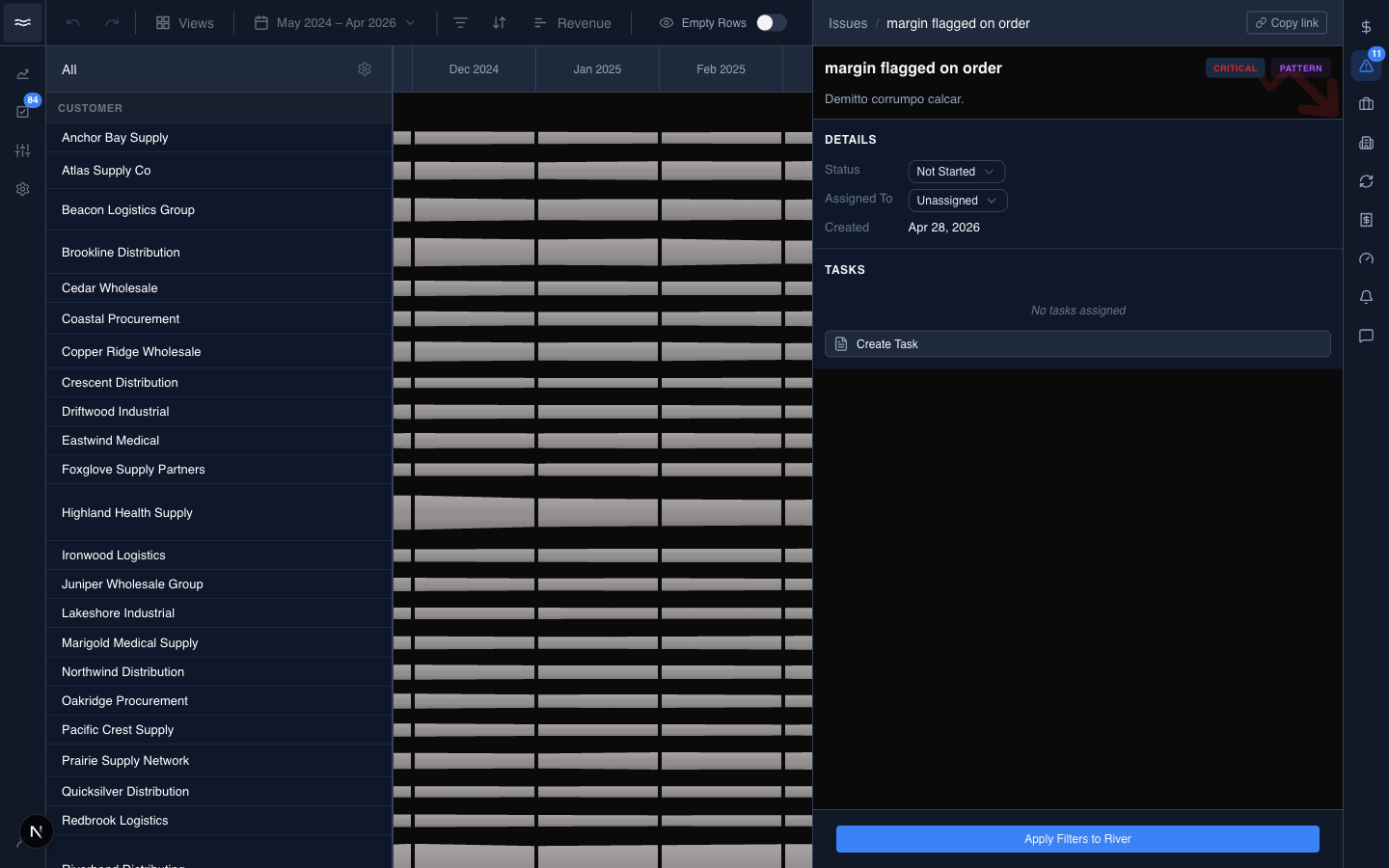
Task: Click the gear icon beside All header
Action: pyautogui.click(x=365, y=69)
